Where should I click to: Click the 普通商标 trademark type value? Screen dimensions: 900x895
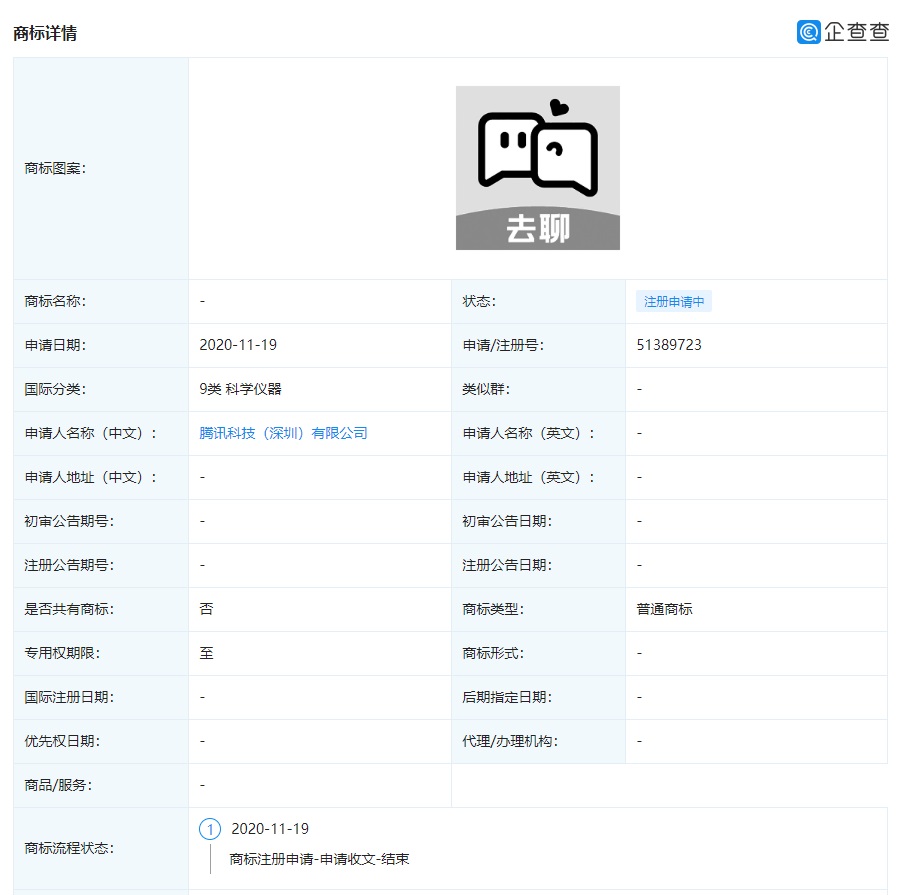(664, 609)
